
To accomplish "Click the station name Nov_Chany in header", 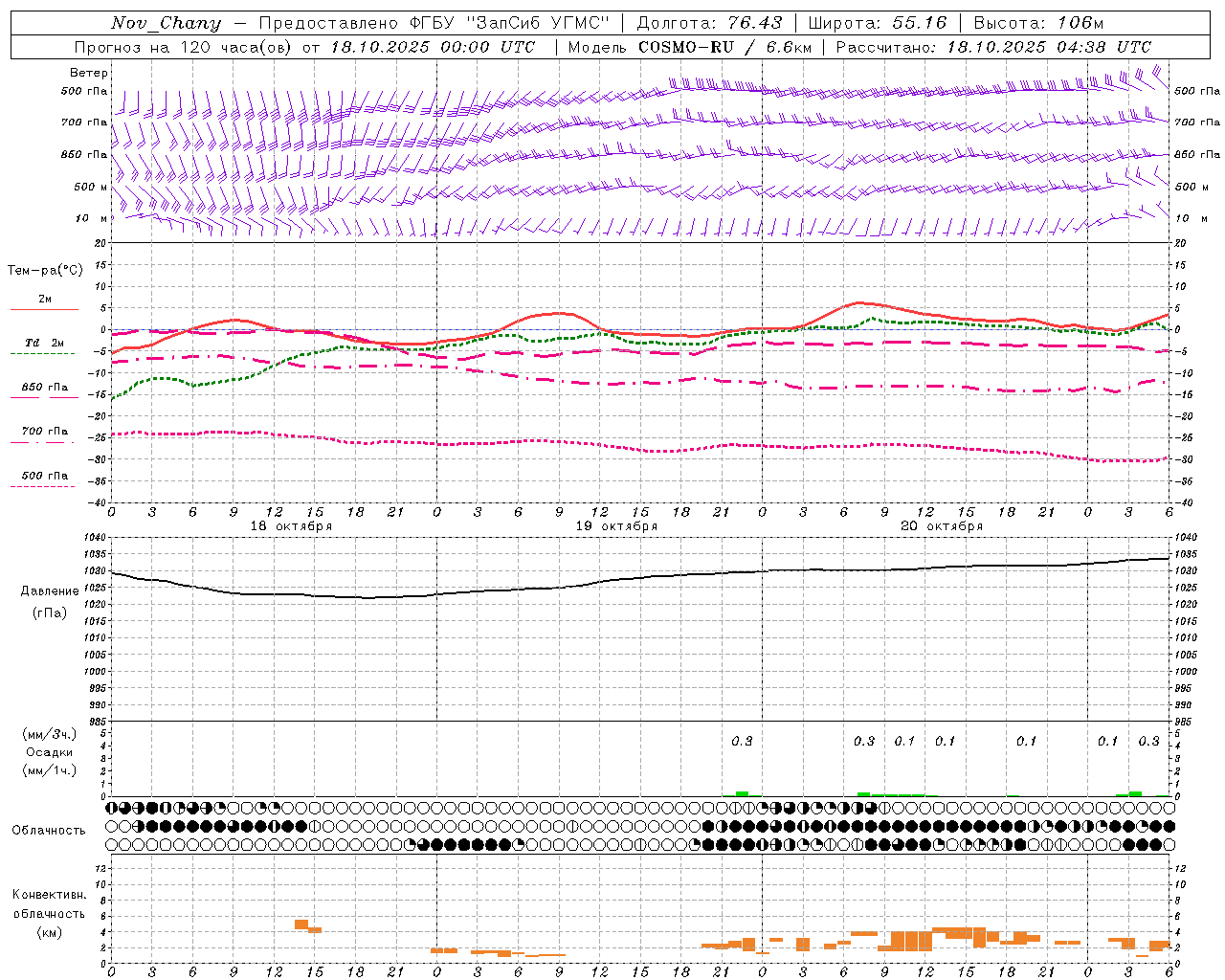I will coord(166,23).
